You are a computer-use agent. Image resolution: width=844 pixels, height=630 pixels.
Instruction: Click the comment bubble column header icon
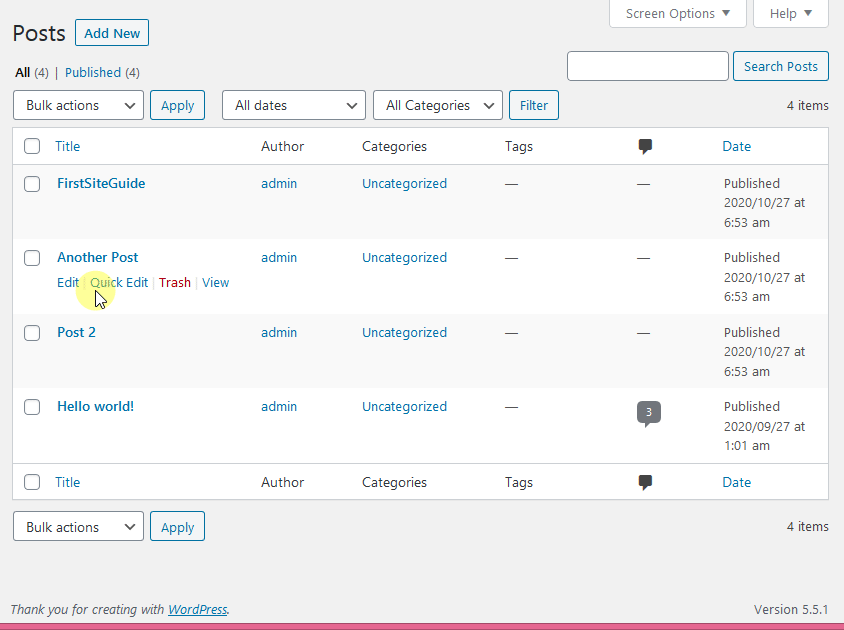coord(645,146)
